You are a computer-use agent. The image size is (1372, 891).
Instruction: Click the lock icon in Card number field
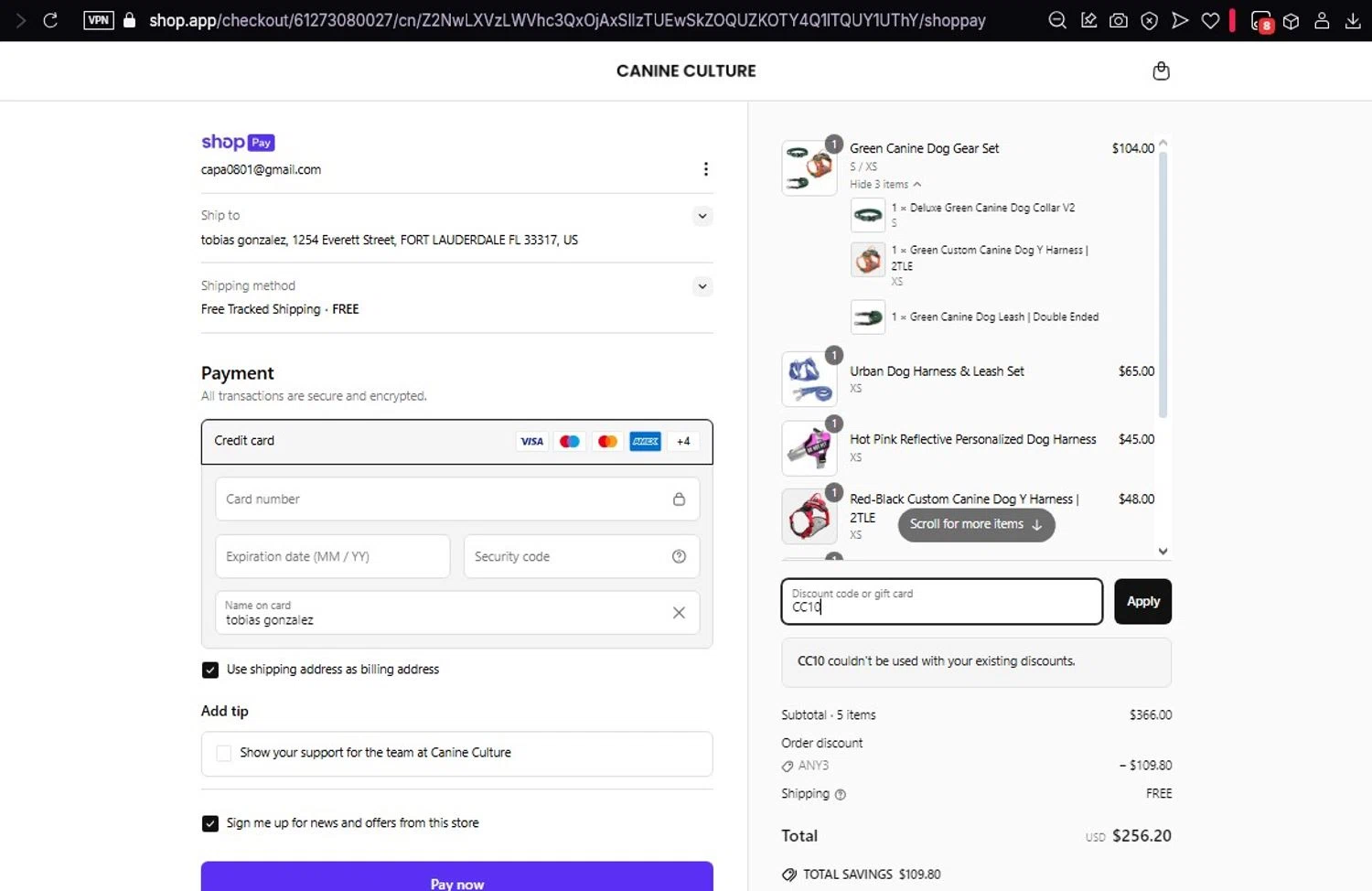pos(679,499)
